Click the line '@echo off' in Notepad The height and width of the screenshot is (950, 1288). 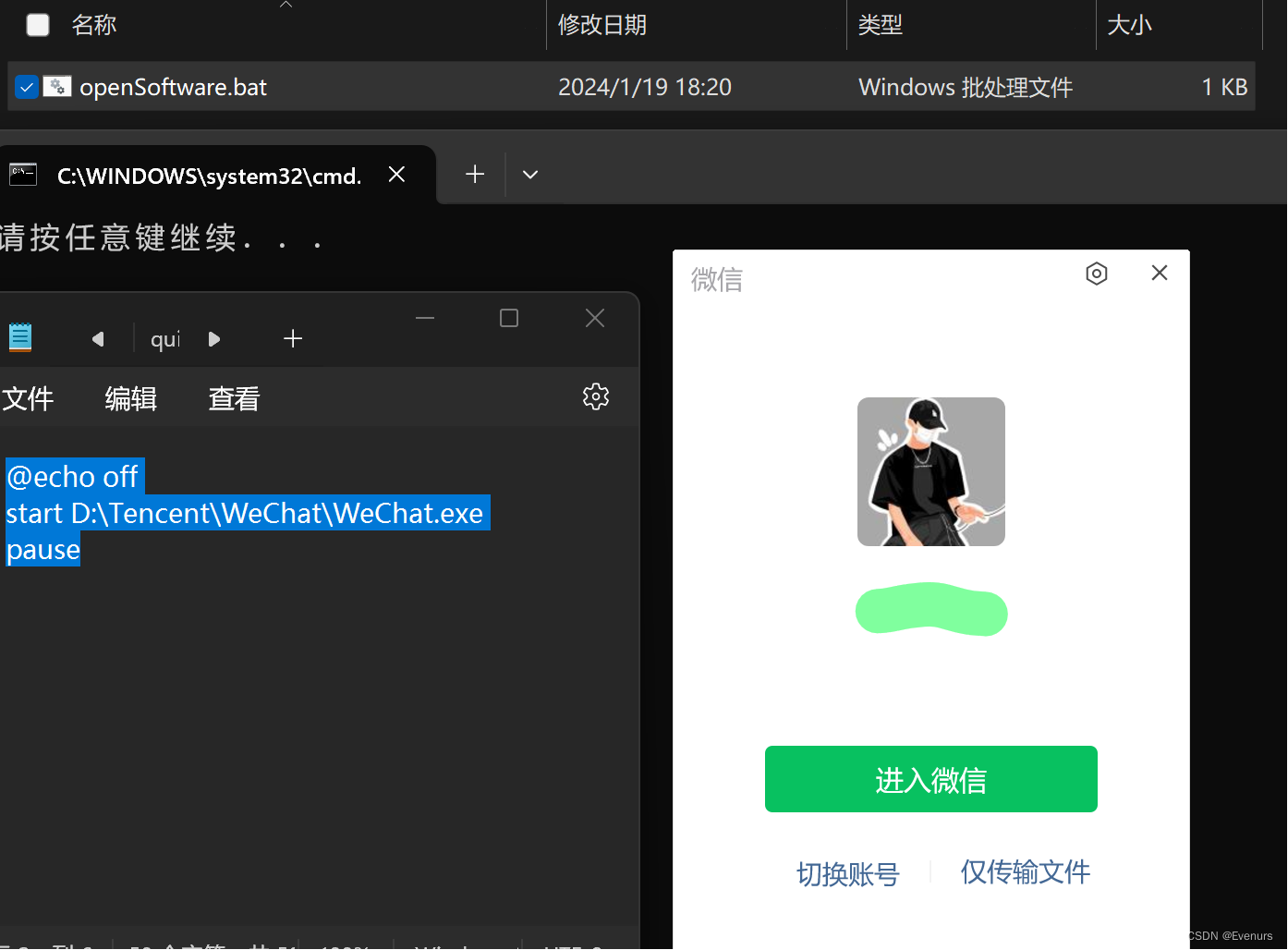(73, 477)
